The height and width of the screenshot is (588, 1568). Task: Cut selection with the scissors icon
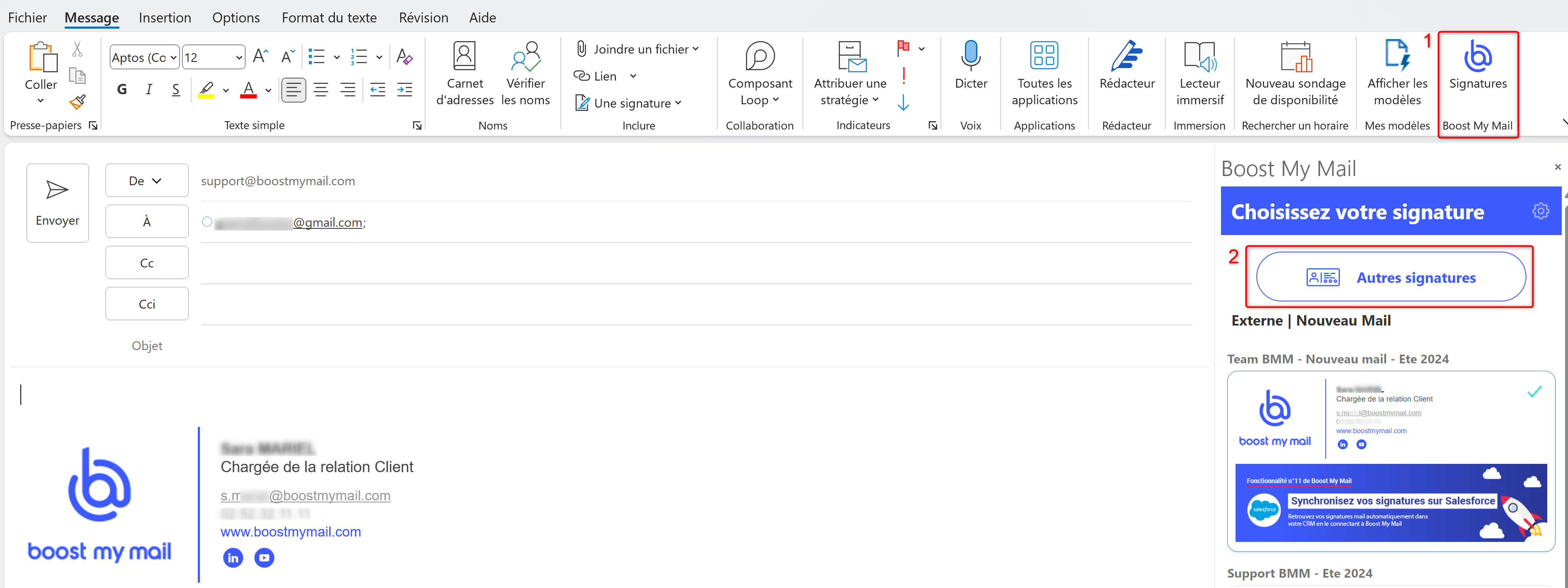click(x=77, y=49)
